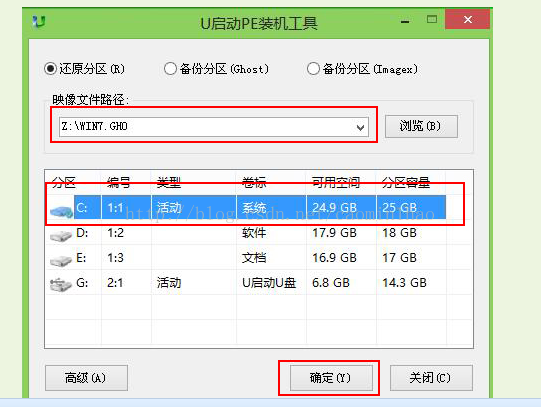This screenshot has height=407, width=541.
Task: Click the 卷标 column header
Action: 254,182
